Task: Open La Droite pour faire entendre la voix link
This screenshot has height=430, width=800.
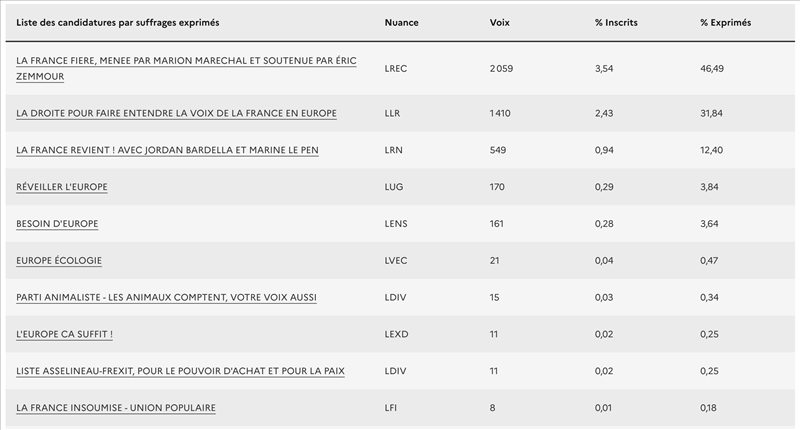Action: (176, 113)
